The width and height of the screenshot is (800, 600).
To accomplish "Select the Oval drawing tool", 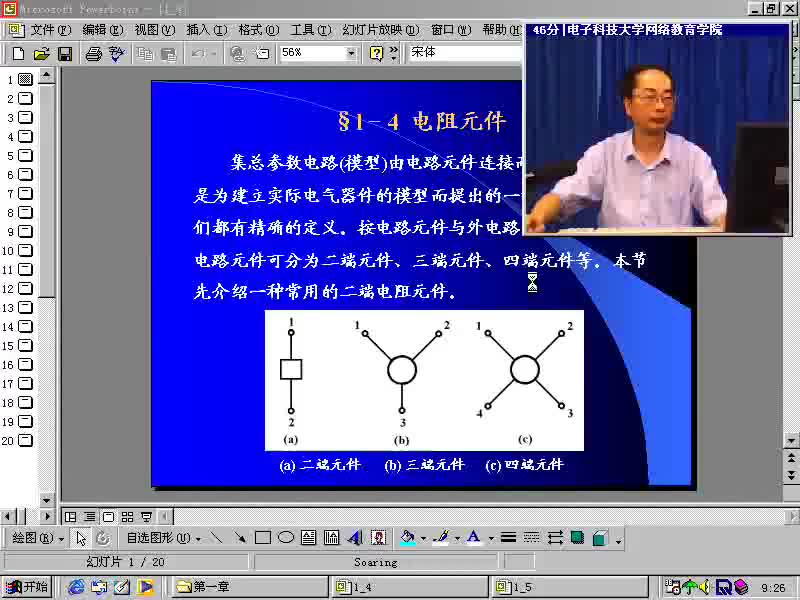I will pos(286,537).
